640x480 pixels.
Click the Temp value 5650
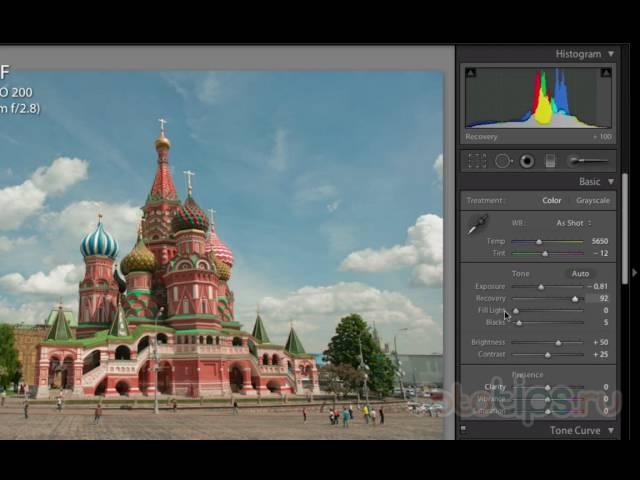click(x=600, y=241)
